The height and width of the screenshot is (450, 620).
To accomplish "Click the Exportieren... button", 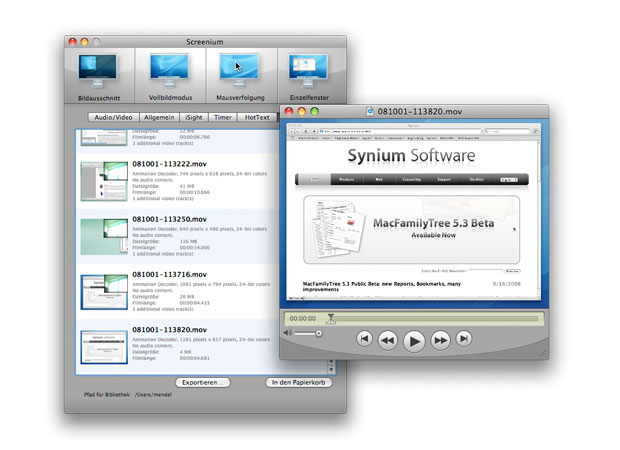I will tap(202, 382).
